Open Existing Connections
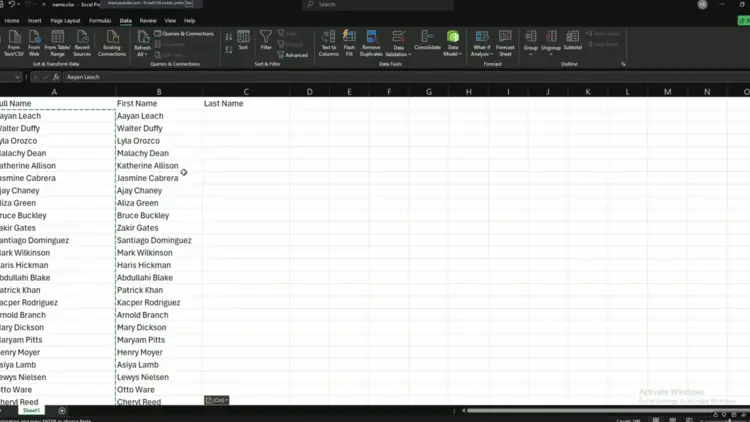The width and height of the screenshot is (750, 422). pos(111,43)
